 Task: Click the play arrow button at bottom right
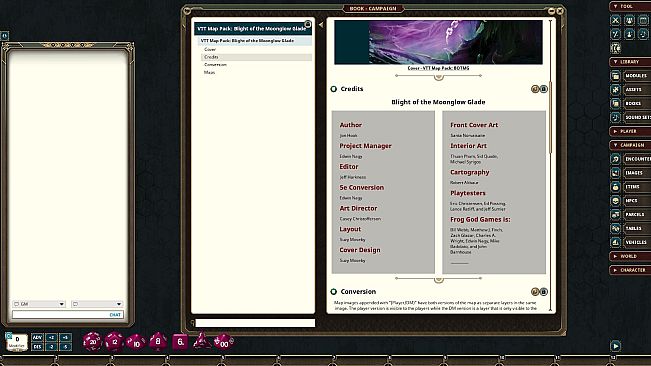click(x=615, y=346)
